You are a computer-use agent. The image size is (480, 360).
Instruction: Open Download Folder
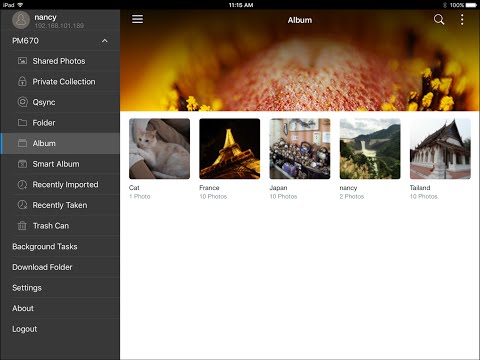pos(60,267)
